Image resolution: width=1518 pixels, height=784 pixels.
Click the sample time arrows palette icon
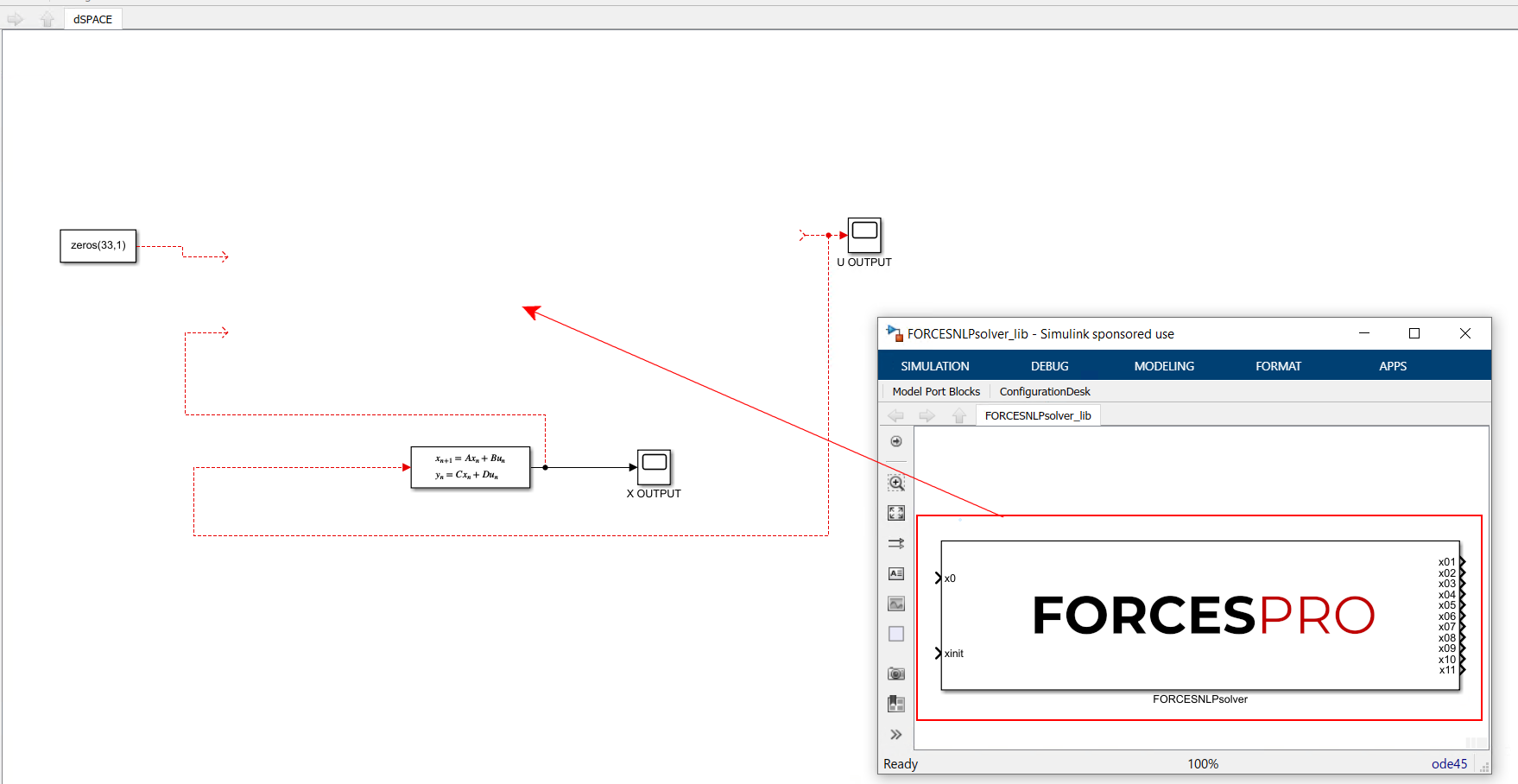coord(896,543)
